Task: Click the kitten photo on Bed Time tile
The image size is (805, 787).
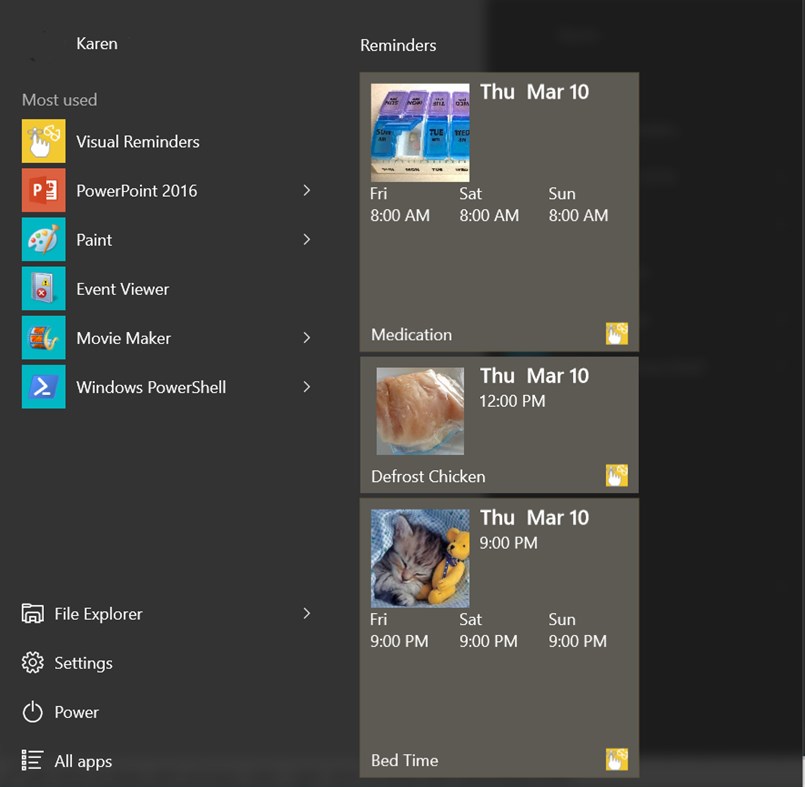Action: point(419,557)
